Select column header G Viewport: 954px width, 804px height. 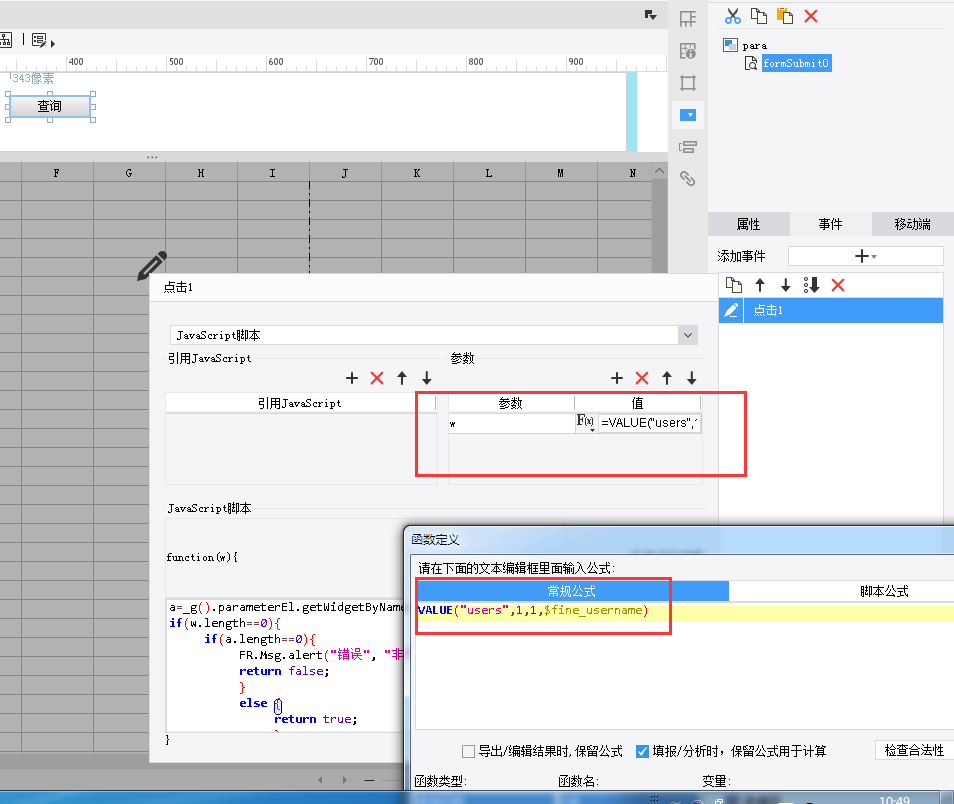129,173
